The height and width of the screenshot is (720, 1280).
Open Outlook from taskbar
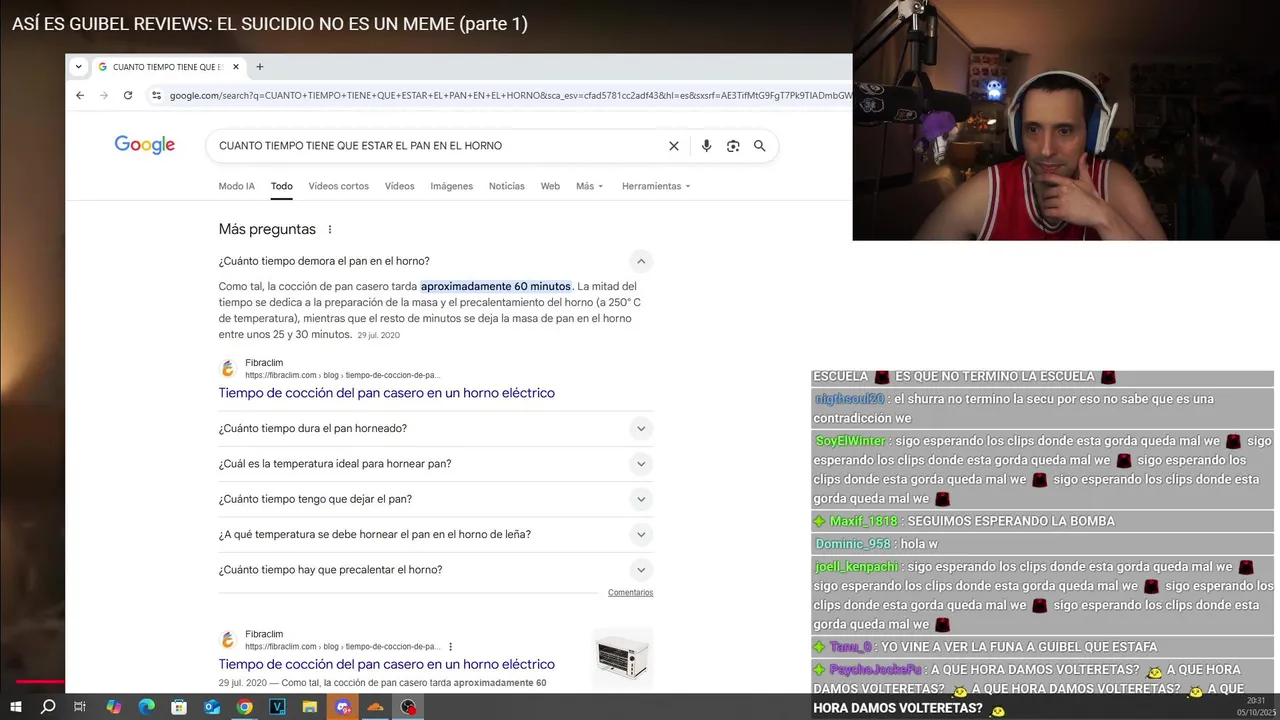[212, 707]
